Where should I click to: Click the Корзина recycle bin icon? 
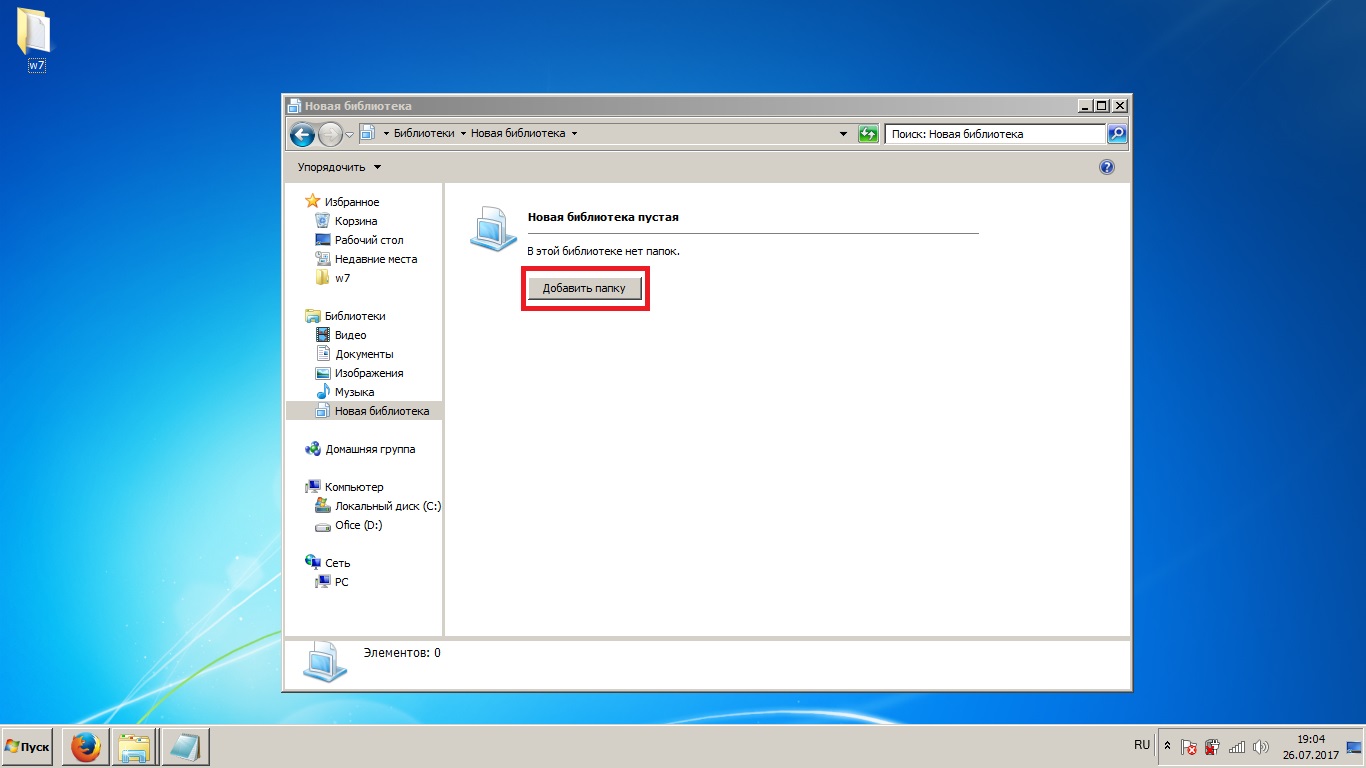[x=322, y=221]
